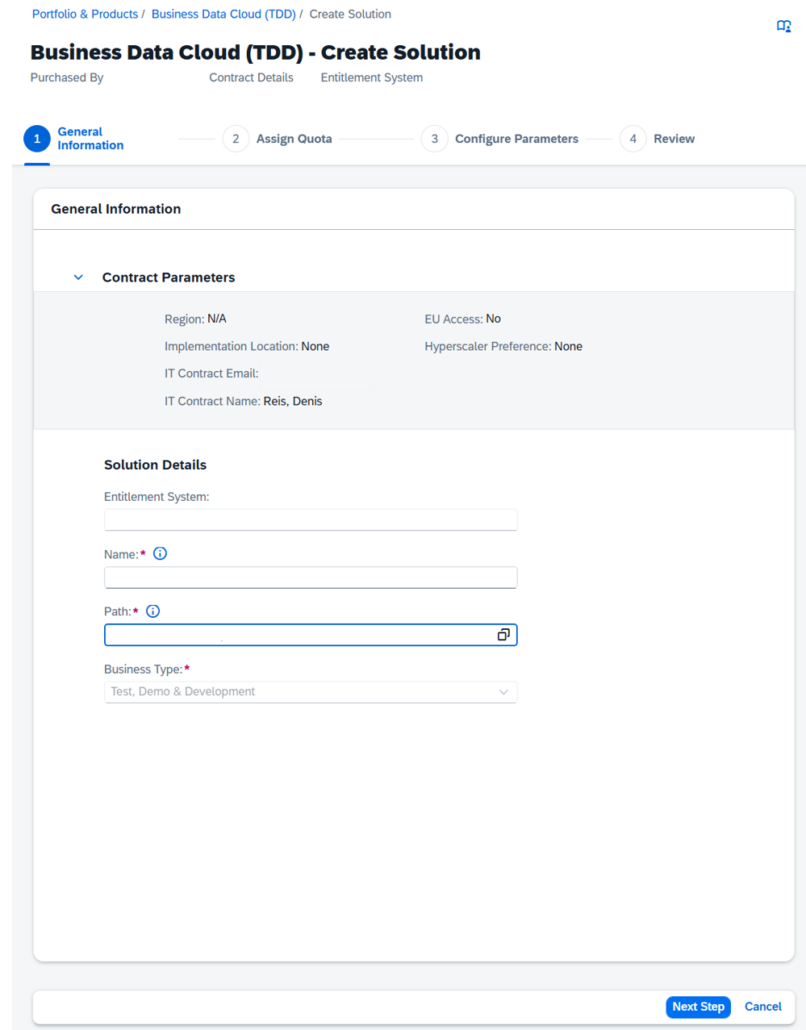806x1030 pixels.
Task: Click the 'Hyperscaler Preference: None' text
Action: point(503,346)
